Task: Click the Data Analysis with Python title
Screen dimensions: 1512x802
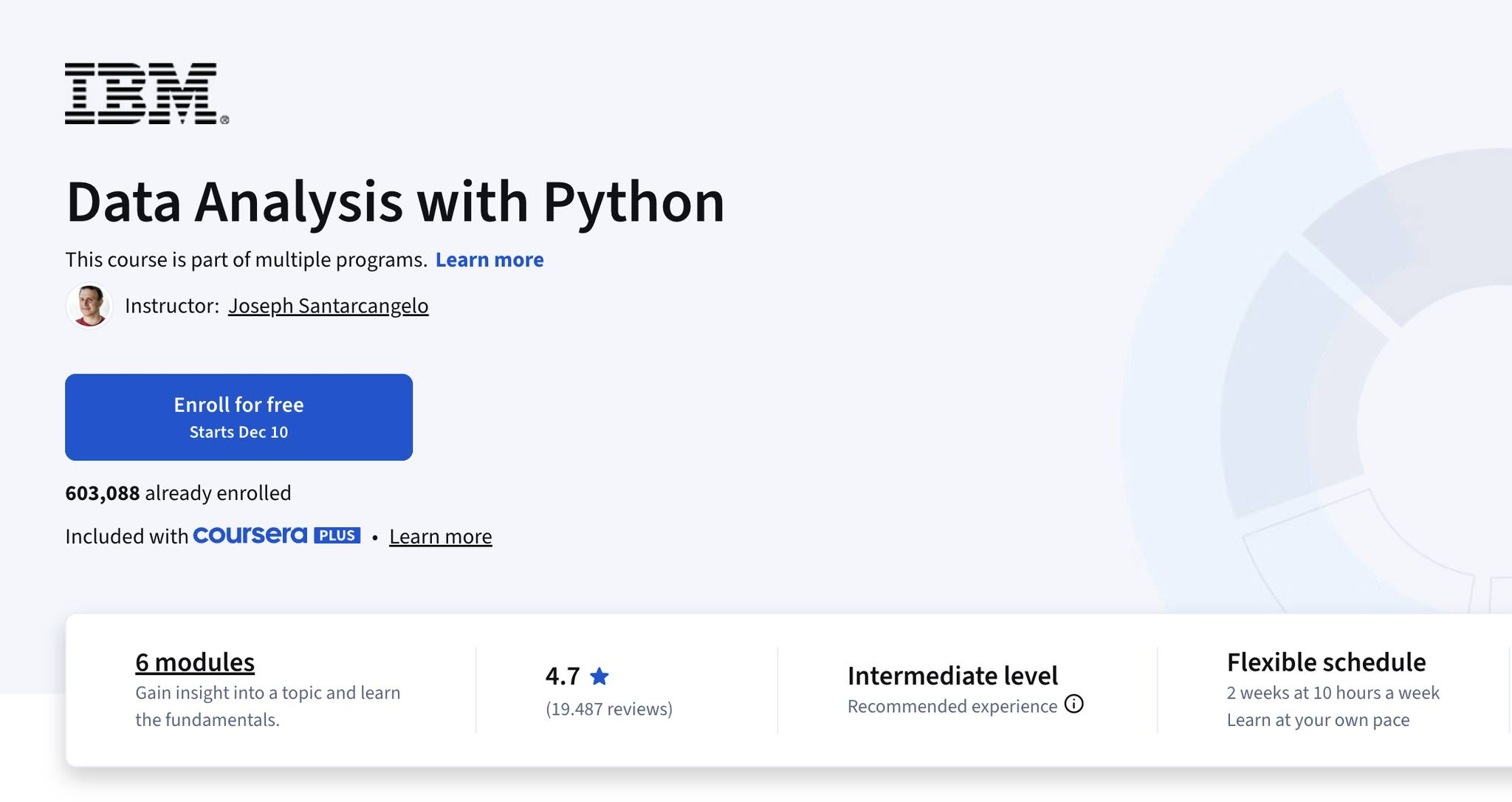Action: point(396,202)
